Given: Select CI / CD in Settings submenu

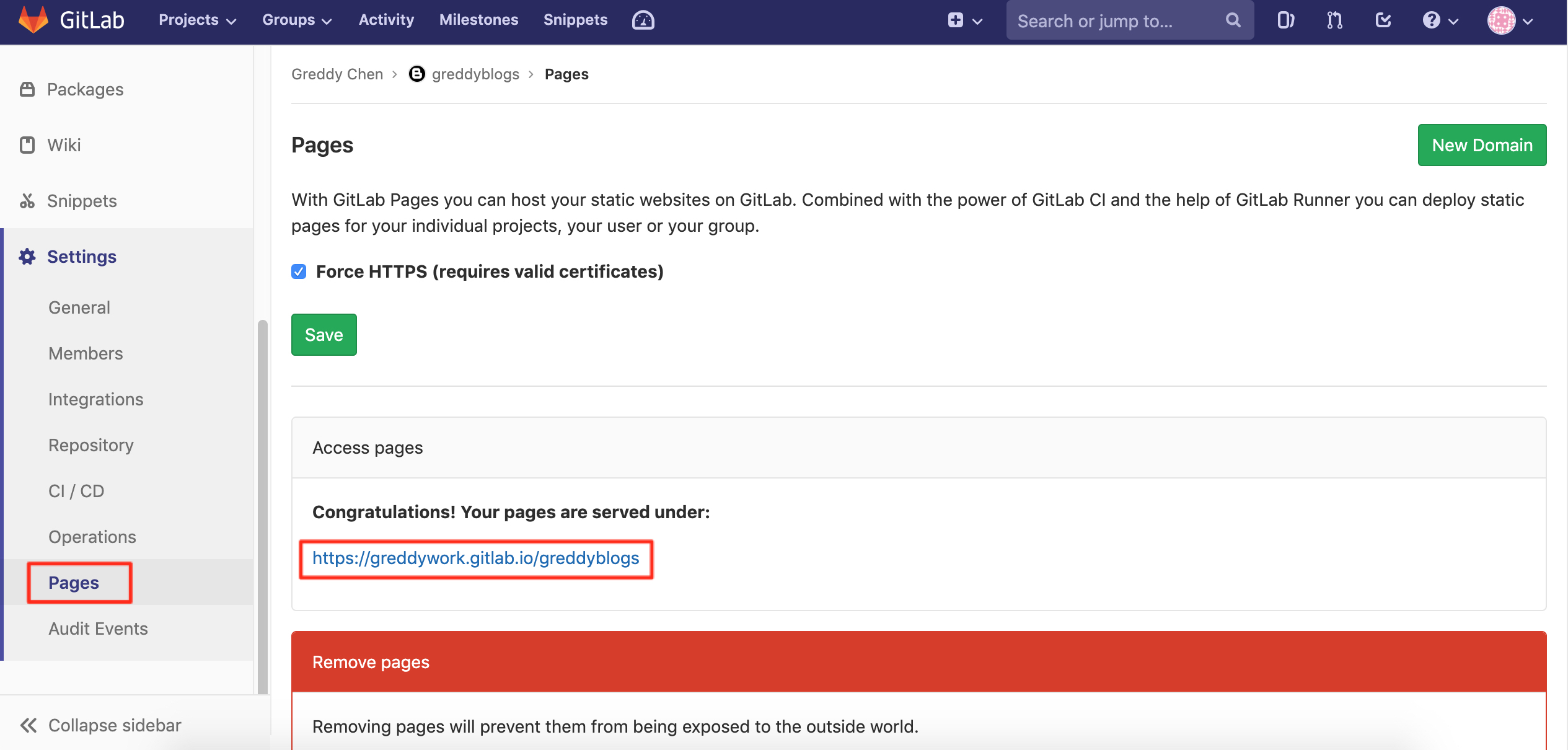Looking at the screenshot, I should (76, 491).
